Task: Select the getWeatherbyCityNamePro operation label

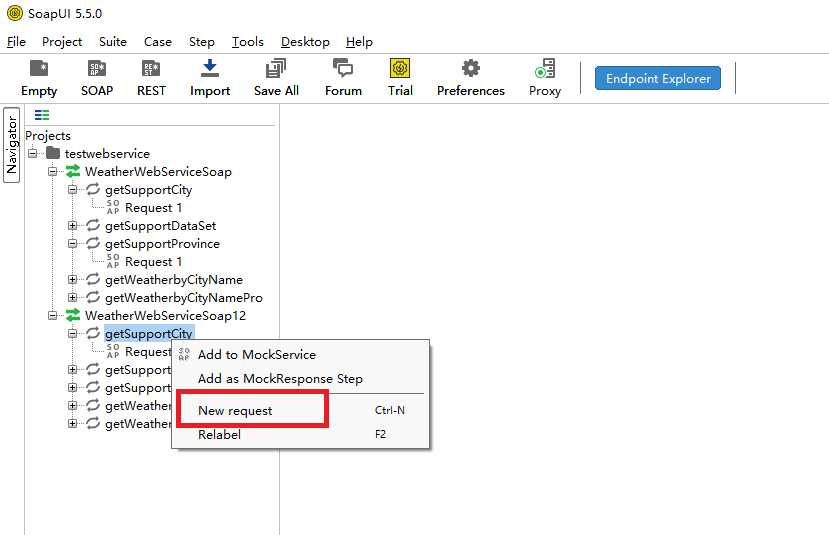Action: coord(183,297)
